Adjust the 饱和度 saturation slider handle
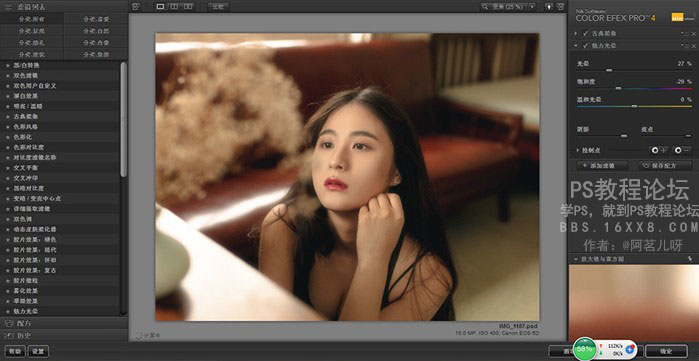699x361 pixels. coord(618,88)
